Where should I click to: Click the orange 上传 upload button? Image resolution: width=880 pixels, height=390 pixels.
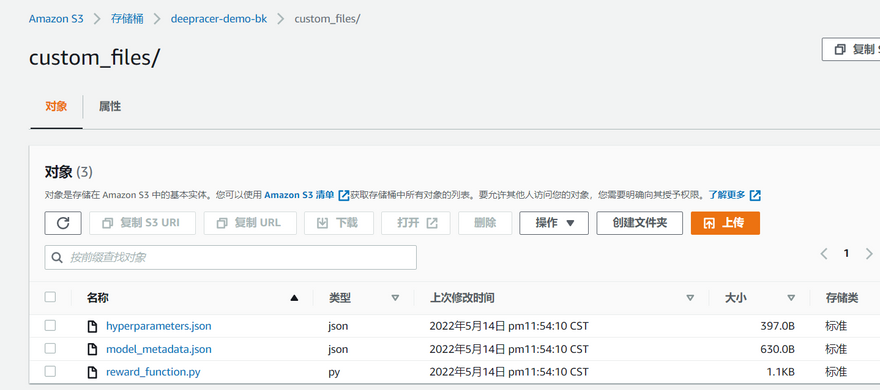click(x=725, y=223)
